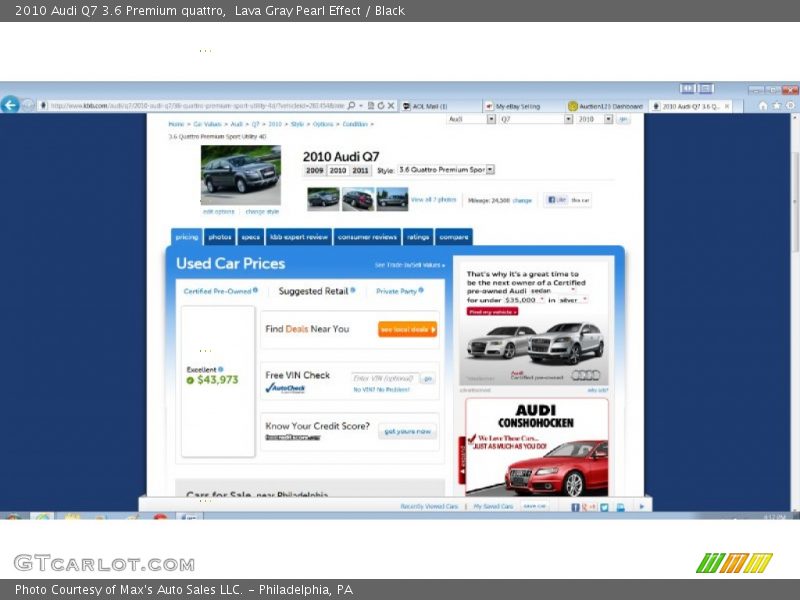Screen dimensions: 800x600
Task: Click the print icon in bottom bar
Action: 620,507
